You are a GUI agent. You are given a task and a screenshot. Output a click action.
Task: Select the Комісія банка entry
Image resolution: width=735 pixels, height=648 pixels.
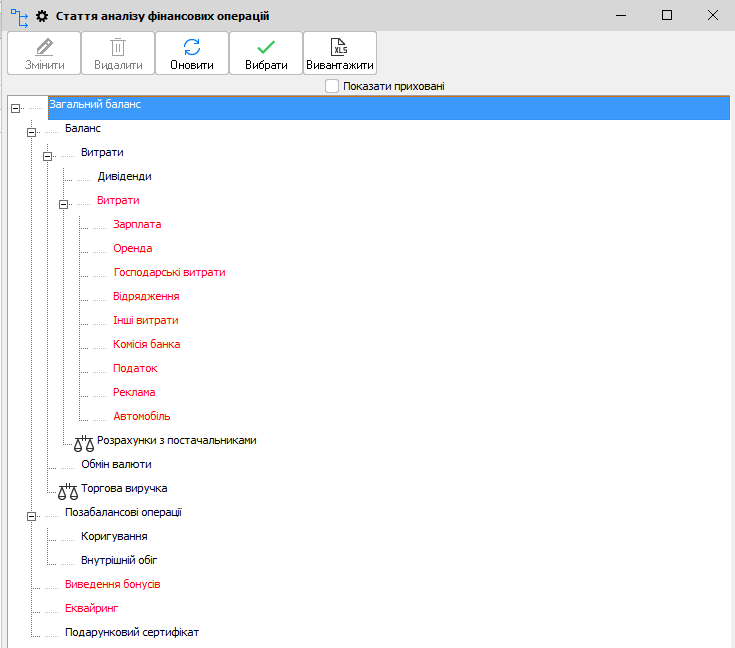coord(146,344)
